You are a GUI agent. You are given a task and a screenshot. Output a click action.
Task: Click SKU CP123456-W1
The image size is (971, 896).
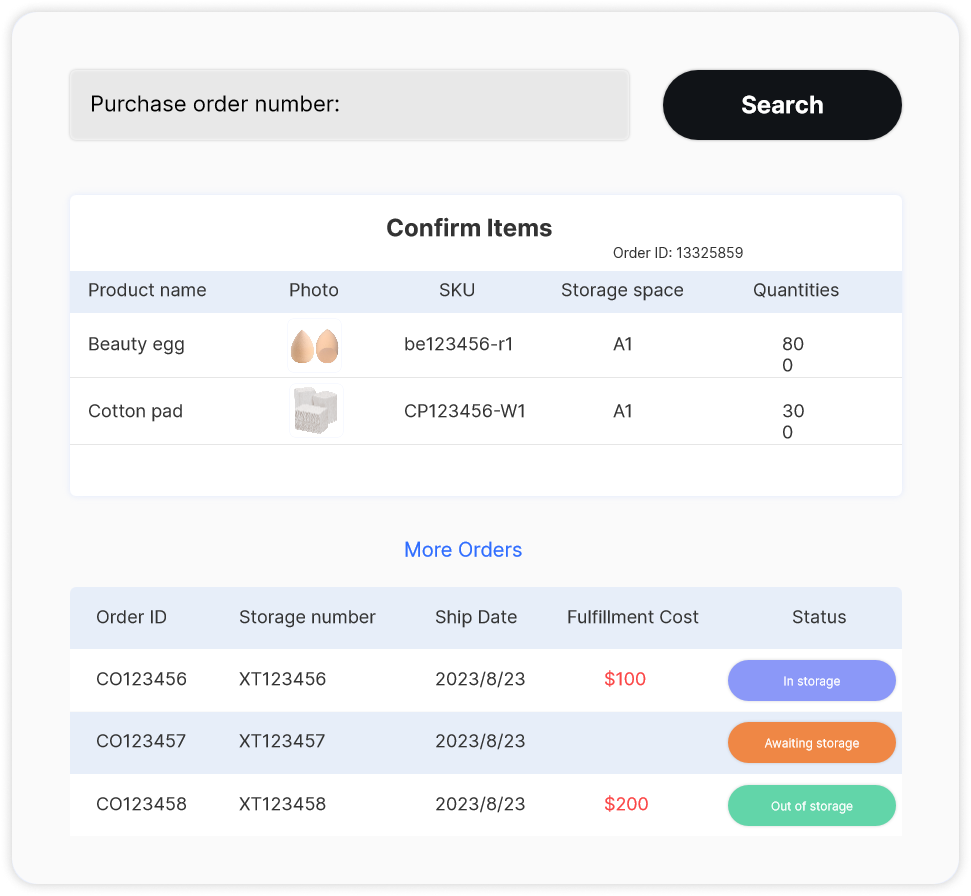coord(464,411)
